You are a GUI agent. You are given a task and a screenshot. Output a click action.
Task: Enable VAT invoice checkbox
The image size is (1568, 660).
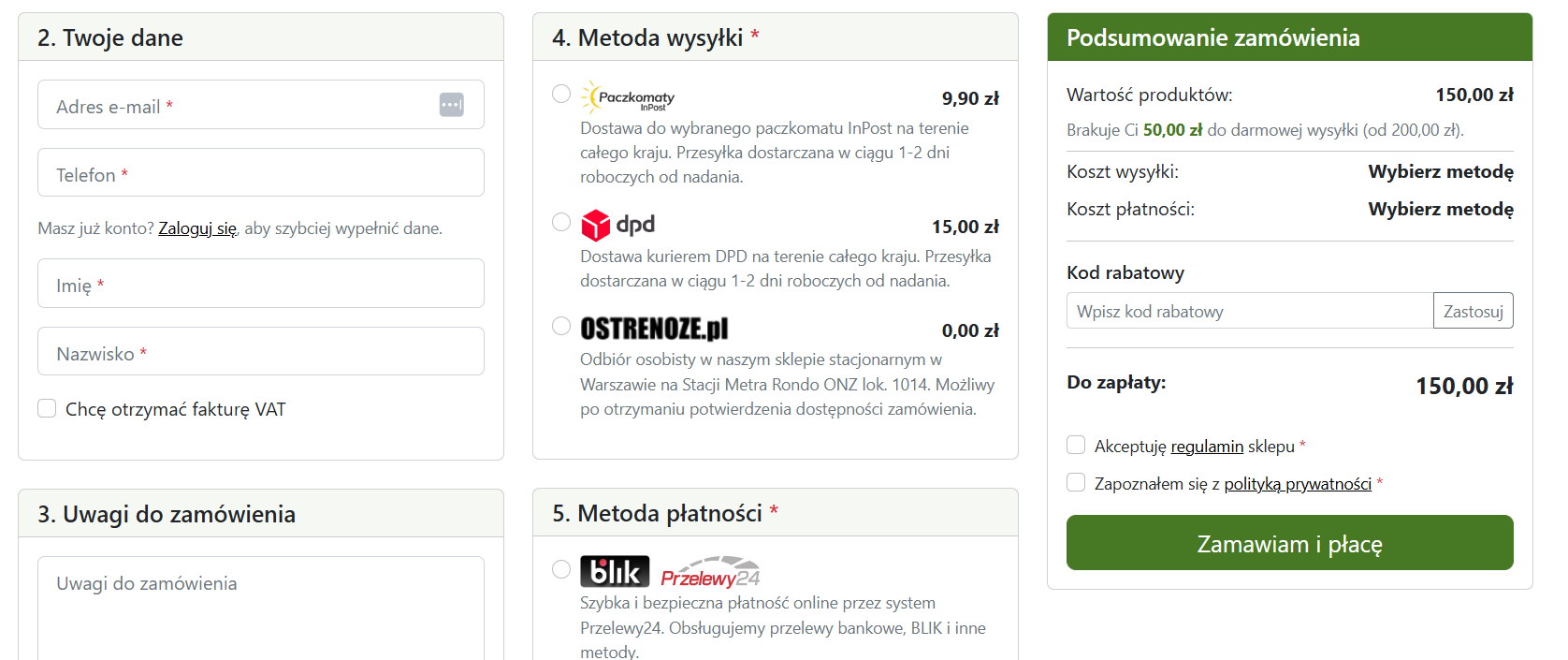(x=47, y=408)
